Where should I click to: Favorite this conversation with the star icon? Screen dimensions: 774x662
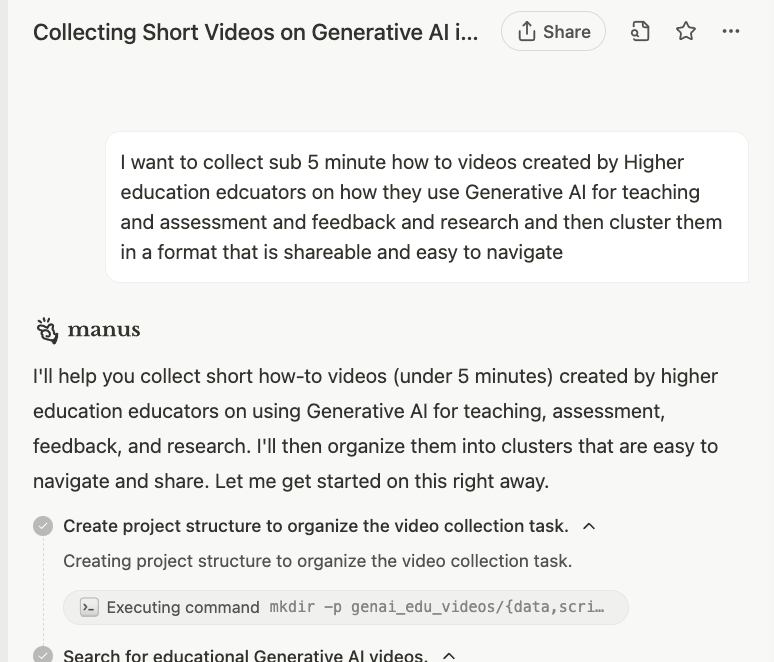tap(686, 32)
